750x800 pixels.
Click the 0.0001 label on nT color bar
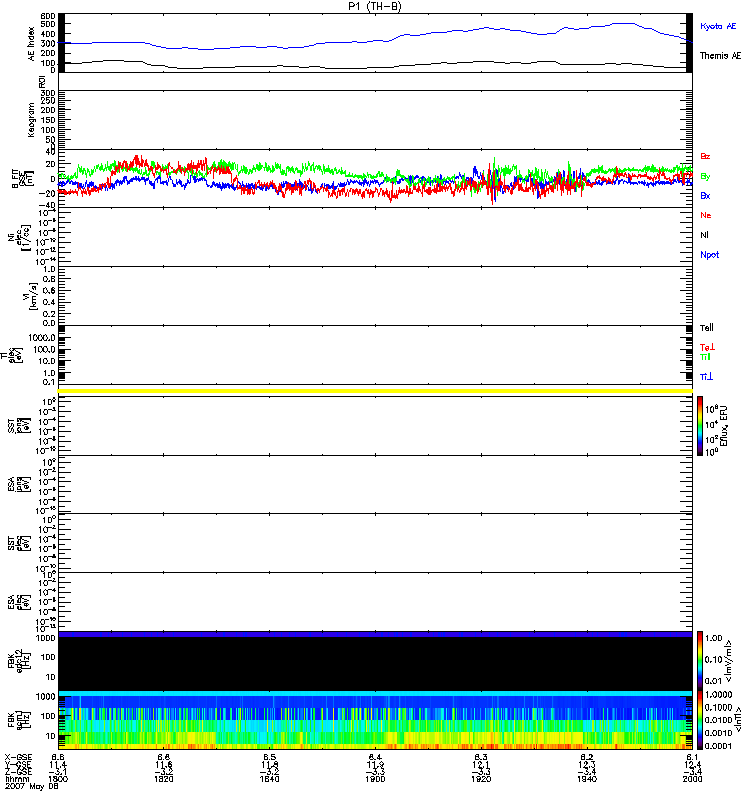click(x=718, y=746)
